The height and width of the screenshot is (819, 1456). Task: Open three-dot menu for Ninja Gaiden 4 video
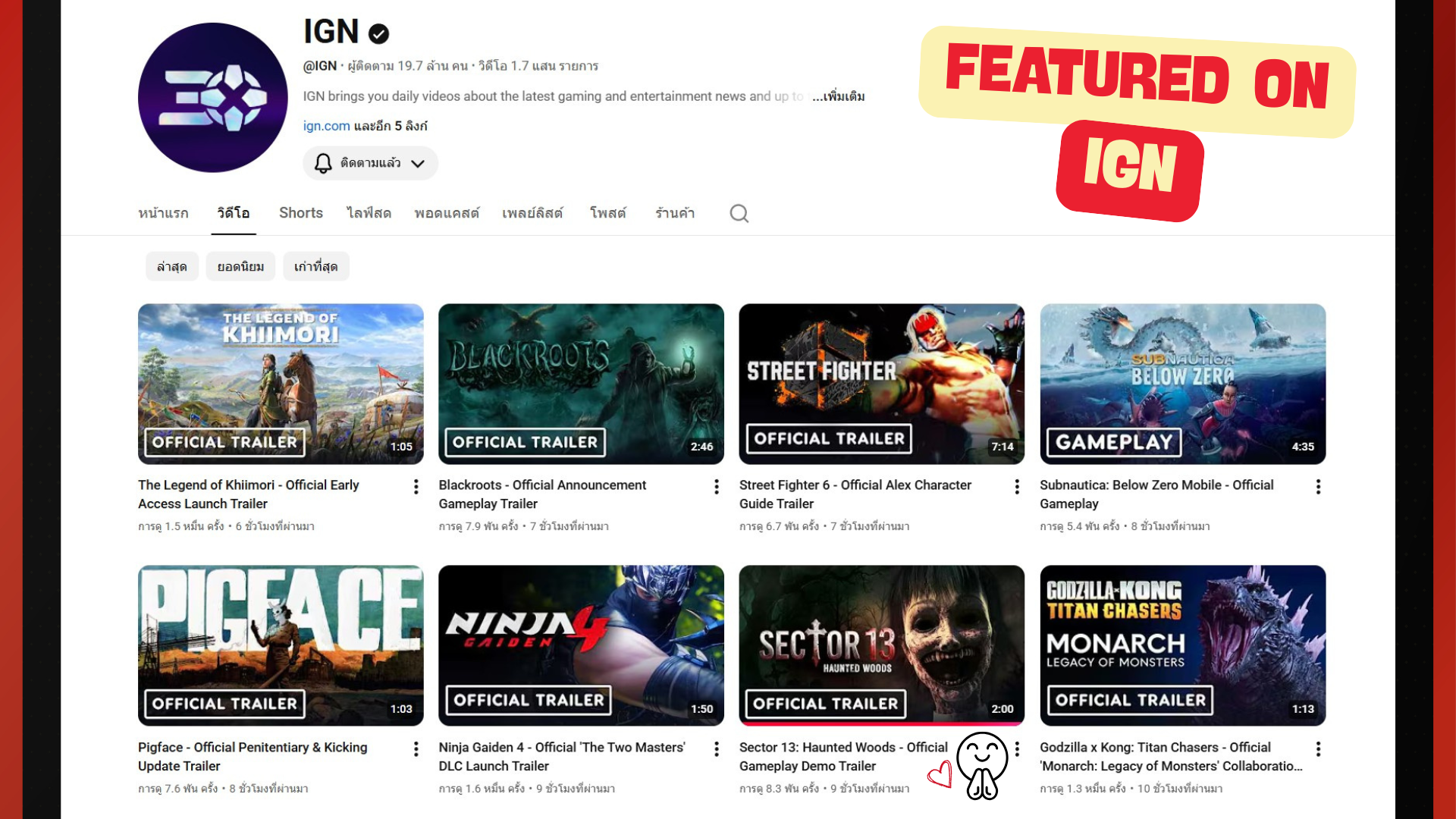pyautogui.click(x=716, y=749)
